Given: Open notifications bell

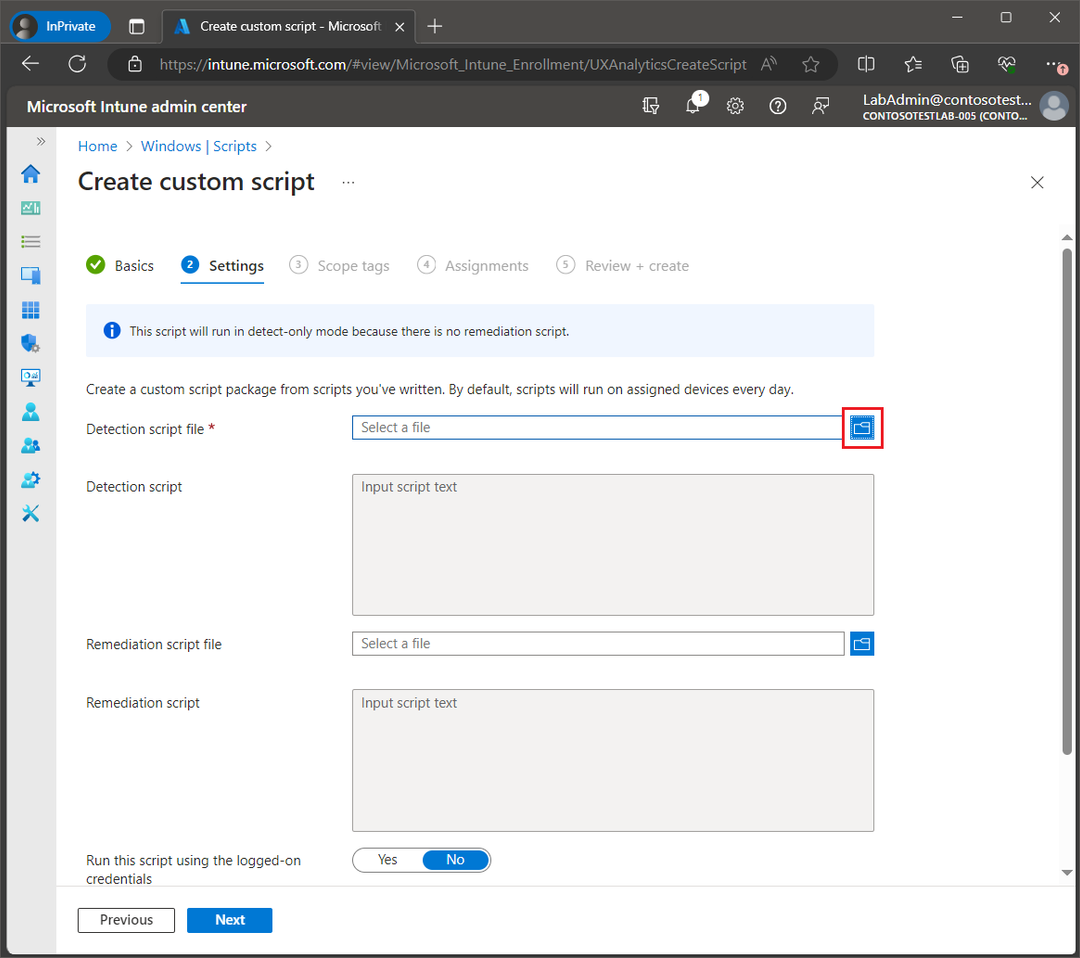Looking at the screenshot, I should [693, 105].
